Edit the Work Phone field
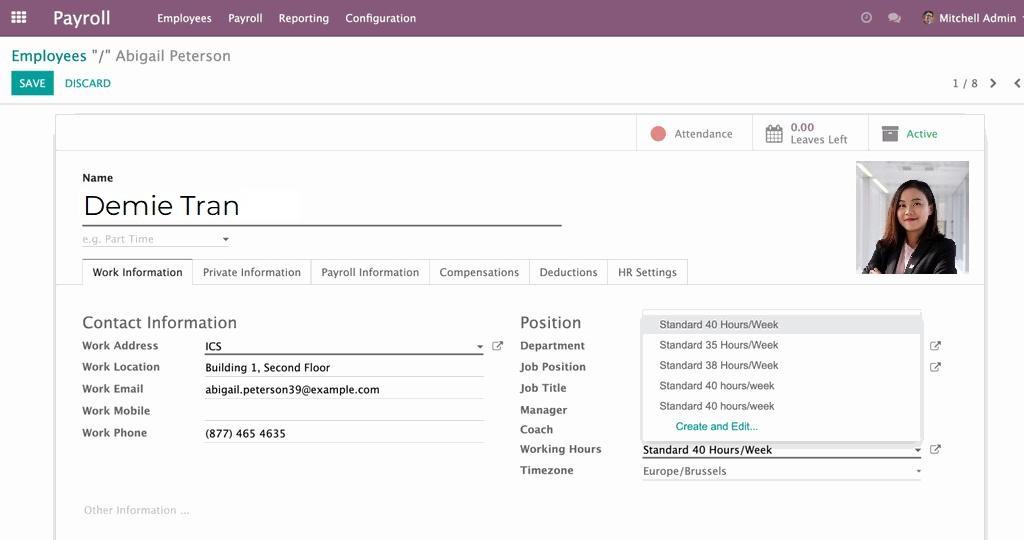The width and height of the screenshot is (1024, 540). pos(344,434)
